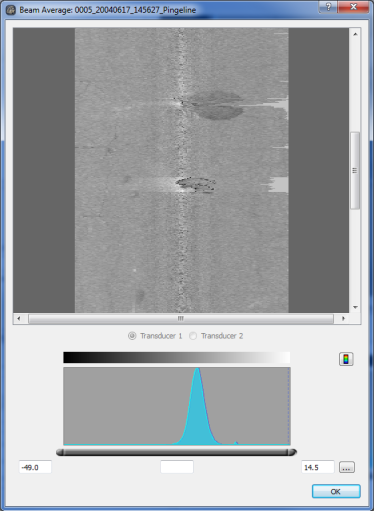Click the left handle of range slider

point(60,452)
